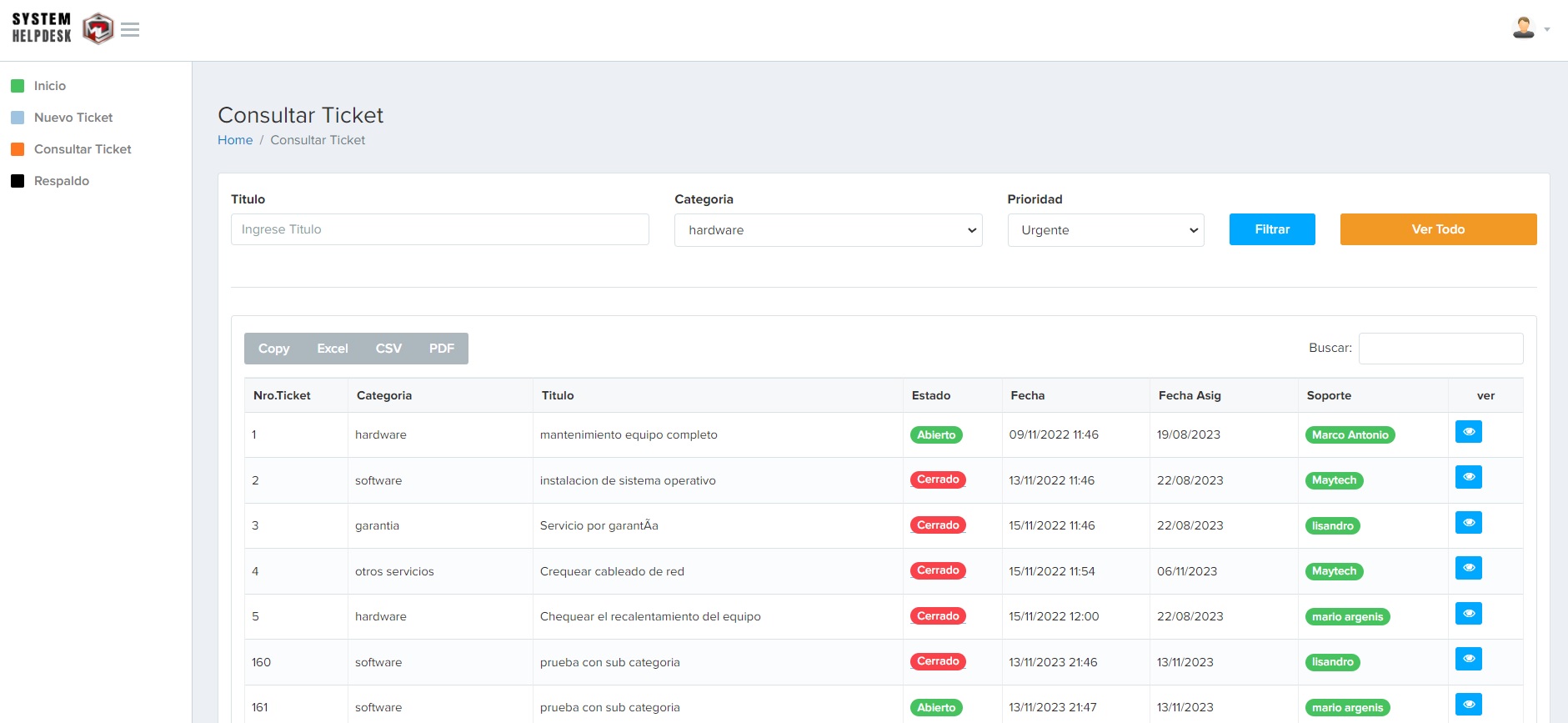Select Inicio in the sidebar

50,86
